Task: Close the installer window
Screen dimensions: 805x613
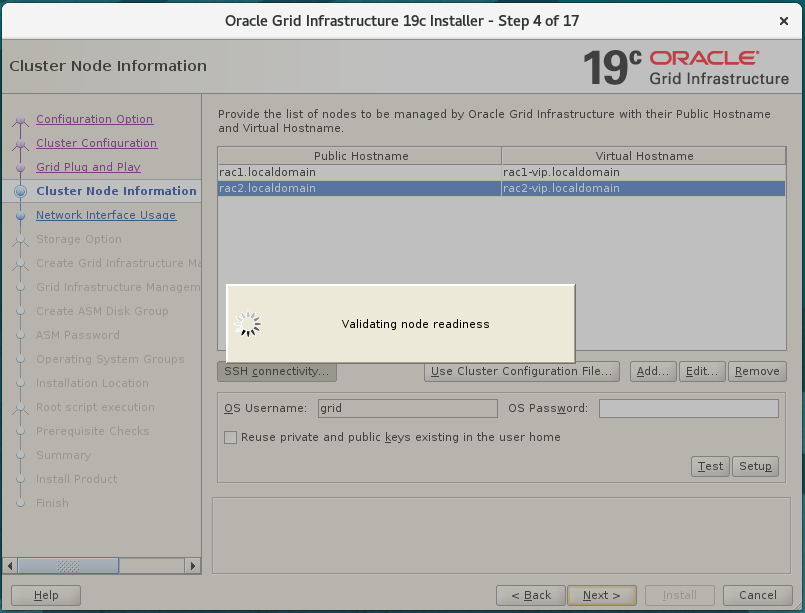Action: 783,21
